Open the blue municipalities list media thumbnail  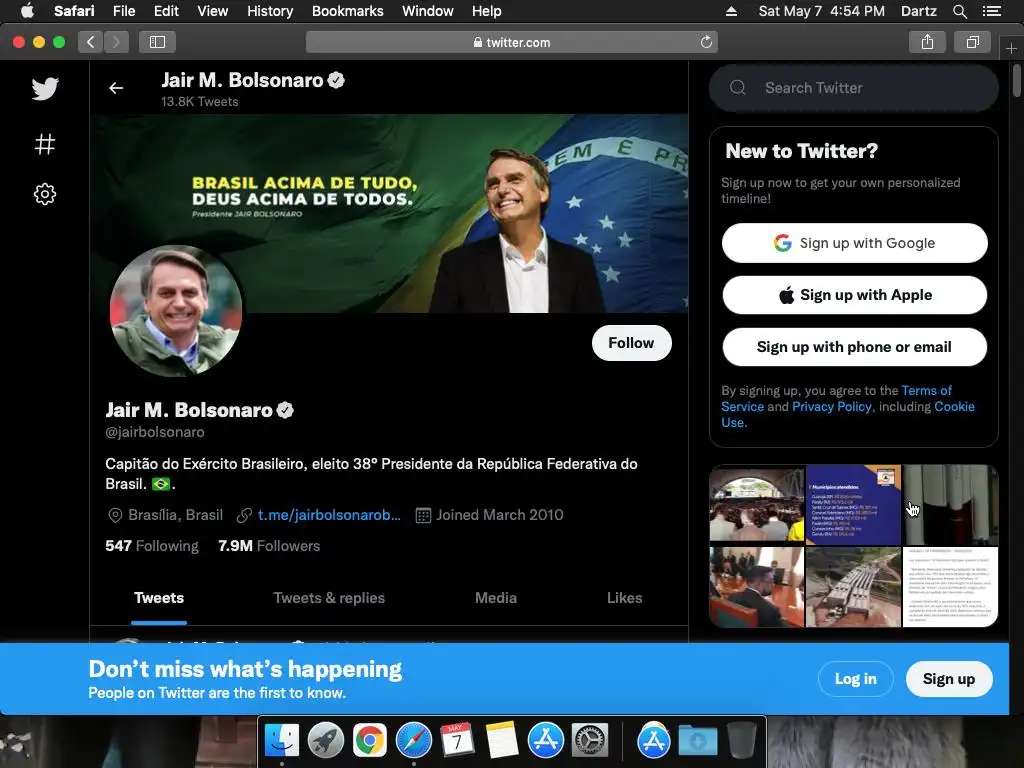[x=853, y=504]
